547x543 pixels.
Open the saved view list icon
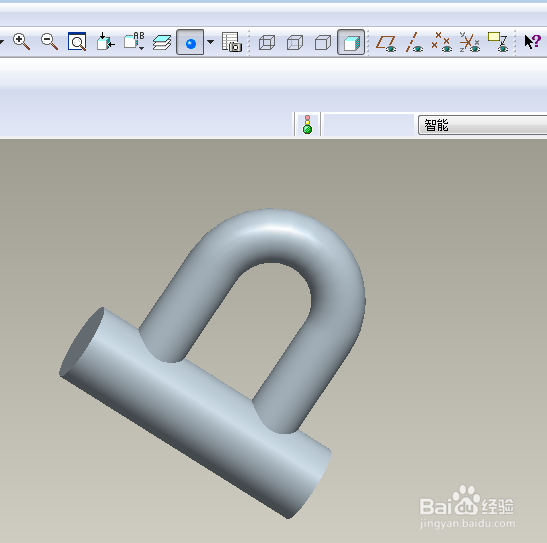pyautogui.click(x=134, y=42)
